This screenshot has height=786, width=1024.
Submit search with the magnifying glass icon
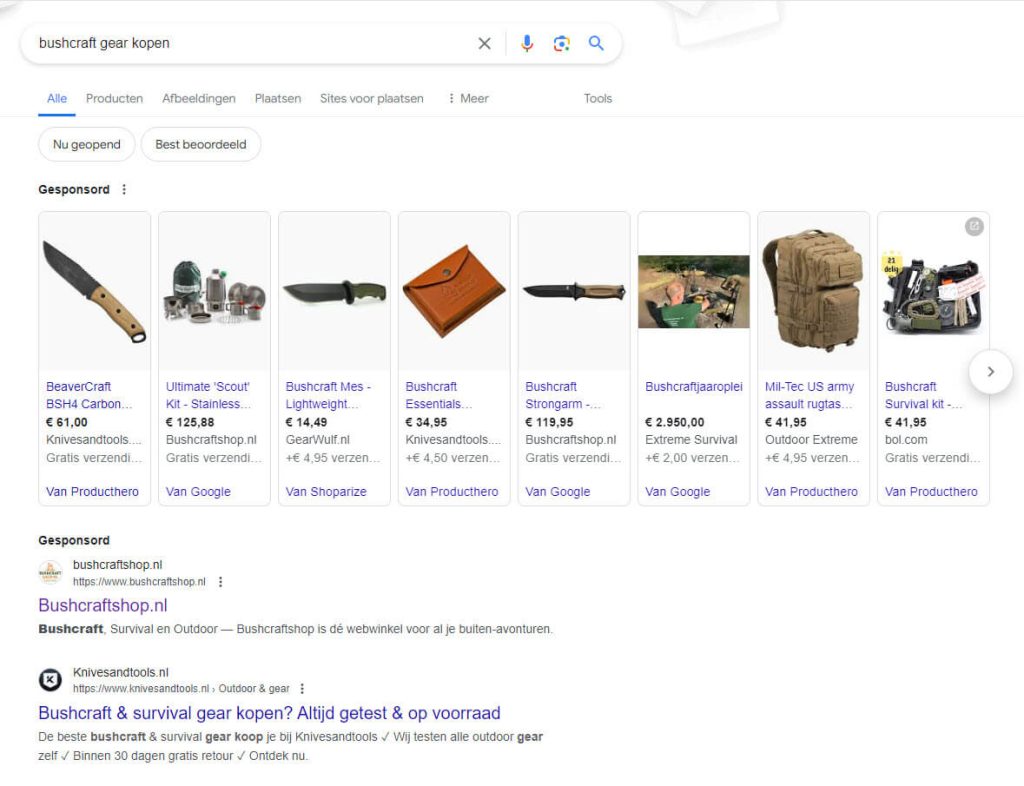[x=596, y=43]
